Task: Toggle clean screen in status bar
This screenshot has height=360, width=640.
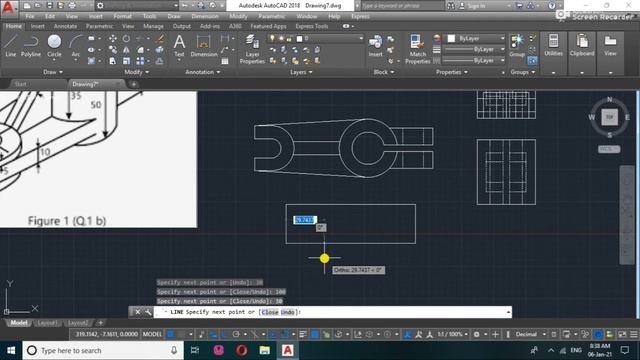Action: point(622,334)
